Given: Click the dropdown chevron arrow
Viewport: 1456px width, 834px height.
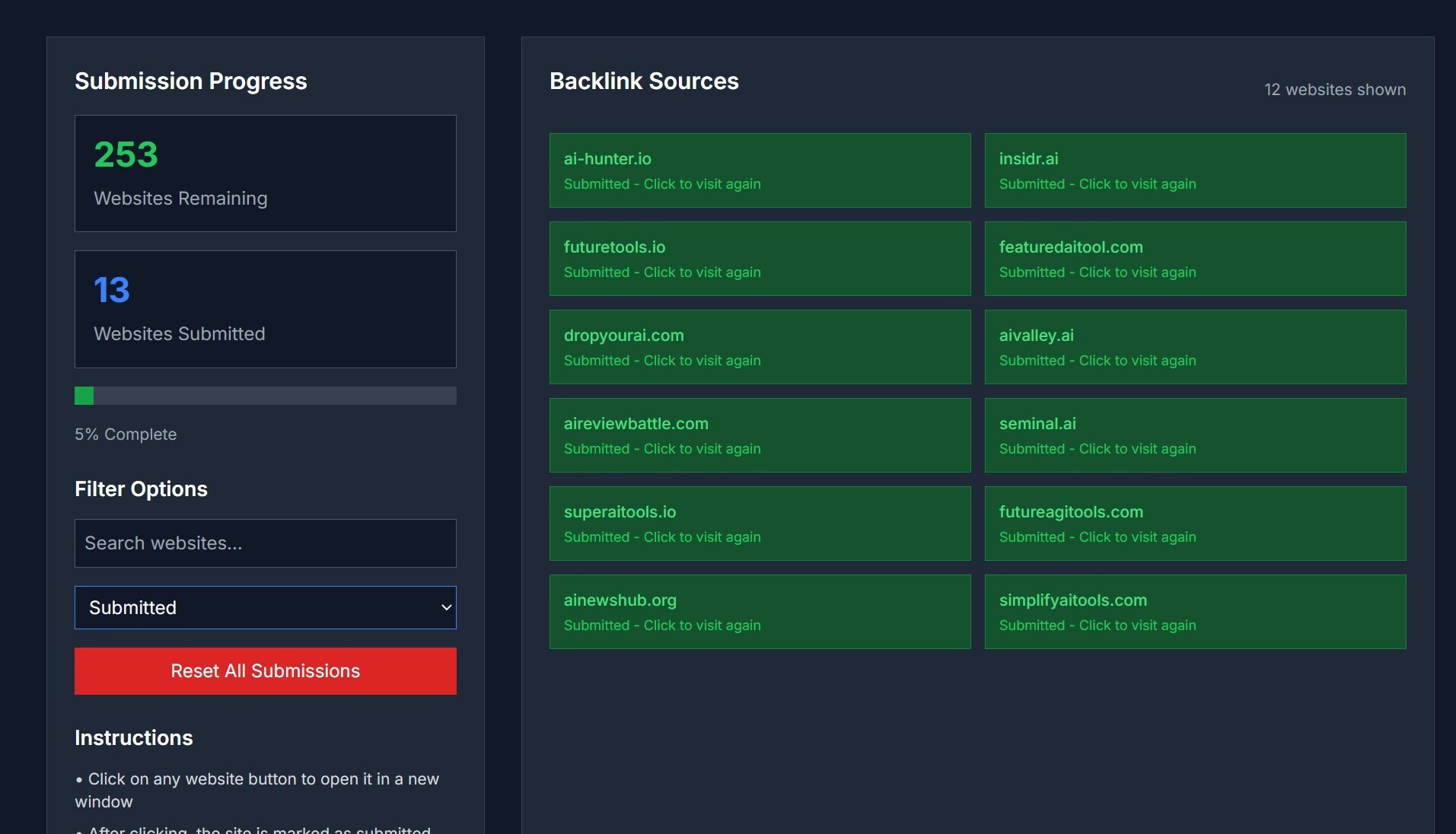Looking at the screenshot, I should point(447,607).
